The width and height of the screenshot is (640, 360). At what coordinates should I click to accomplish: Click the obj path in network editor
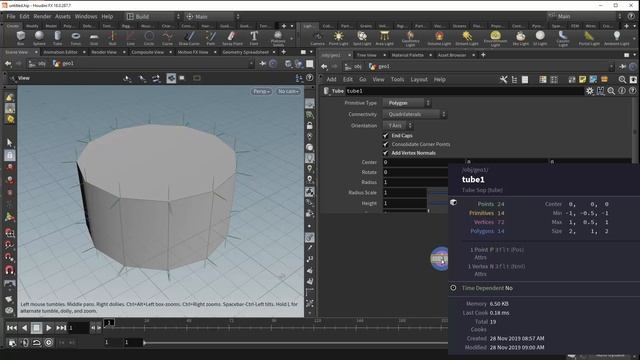click(x=353, y=66)
